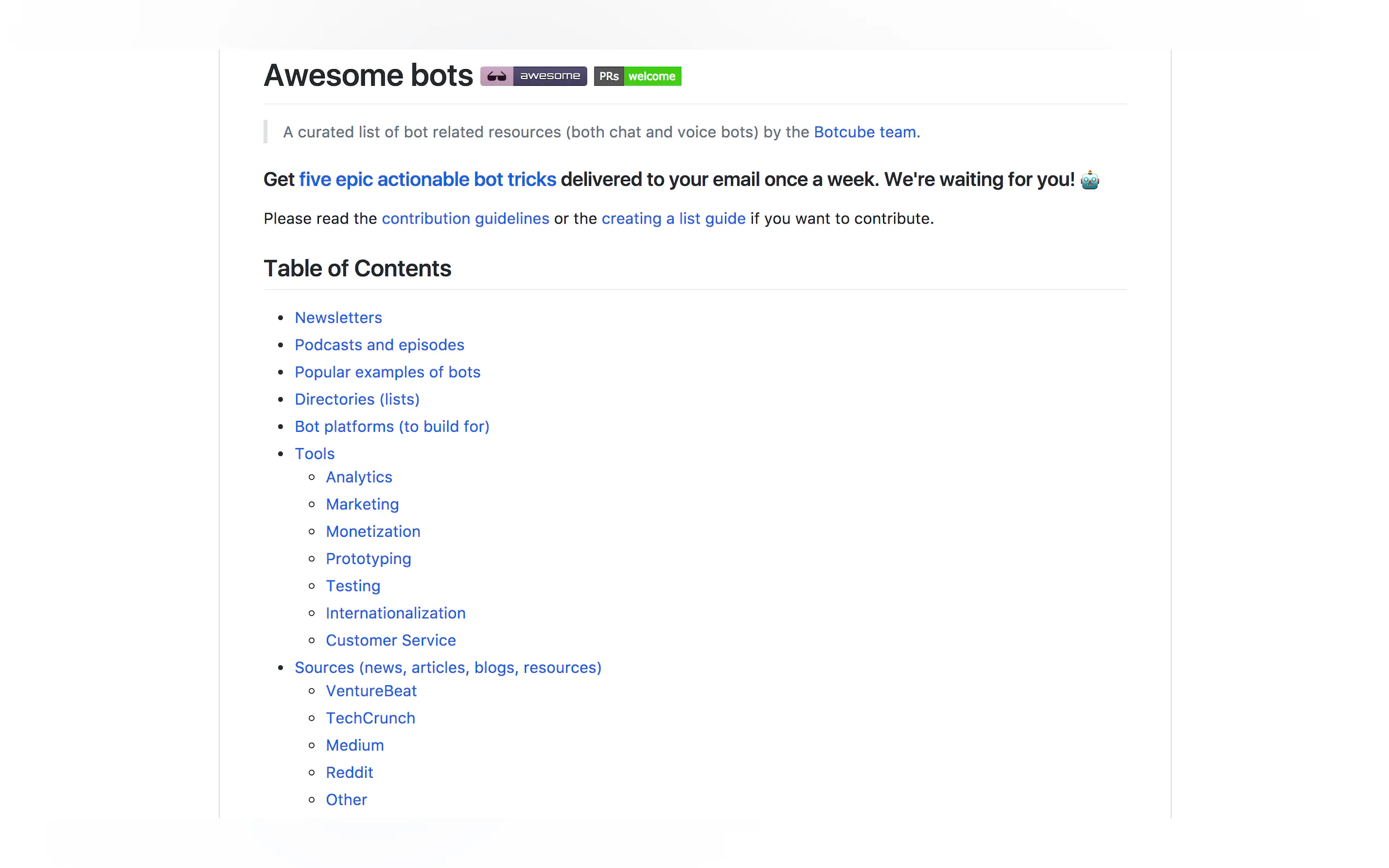The height and width of the screenshot is (868, 1389).
Task: Jump to Internationalization section
Action: point(395,613)
